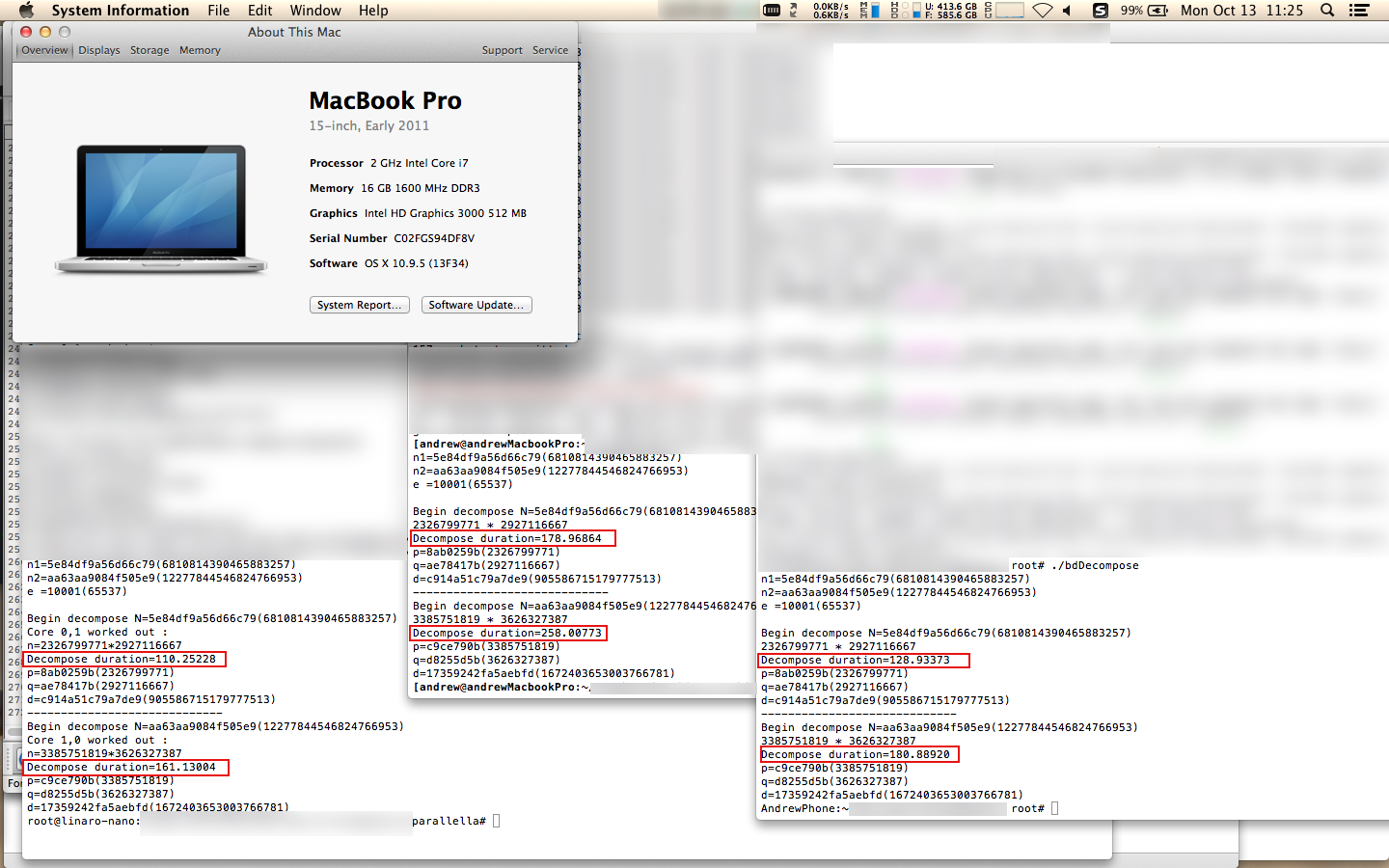Image resolution: width=1389 pixels, height=868 pixels.
Task: Open Notification Center list icon
Action: tap(1359, 11)
